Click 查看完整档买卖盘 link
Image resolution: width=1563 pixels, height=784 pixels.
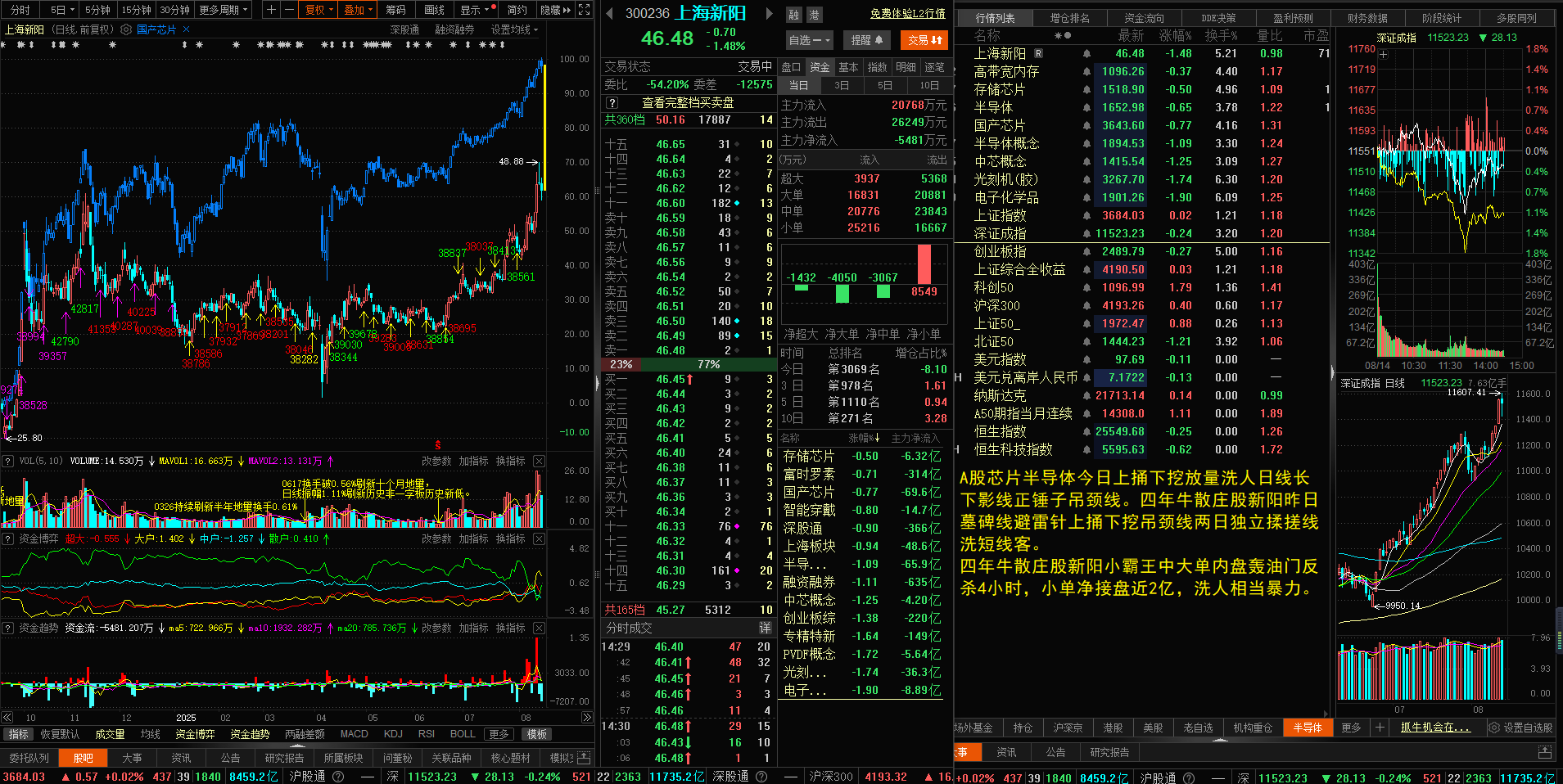coord(688,103)
